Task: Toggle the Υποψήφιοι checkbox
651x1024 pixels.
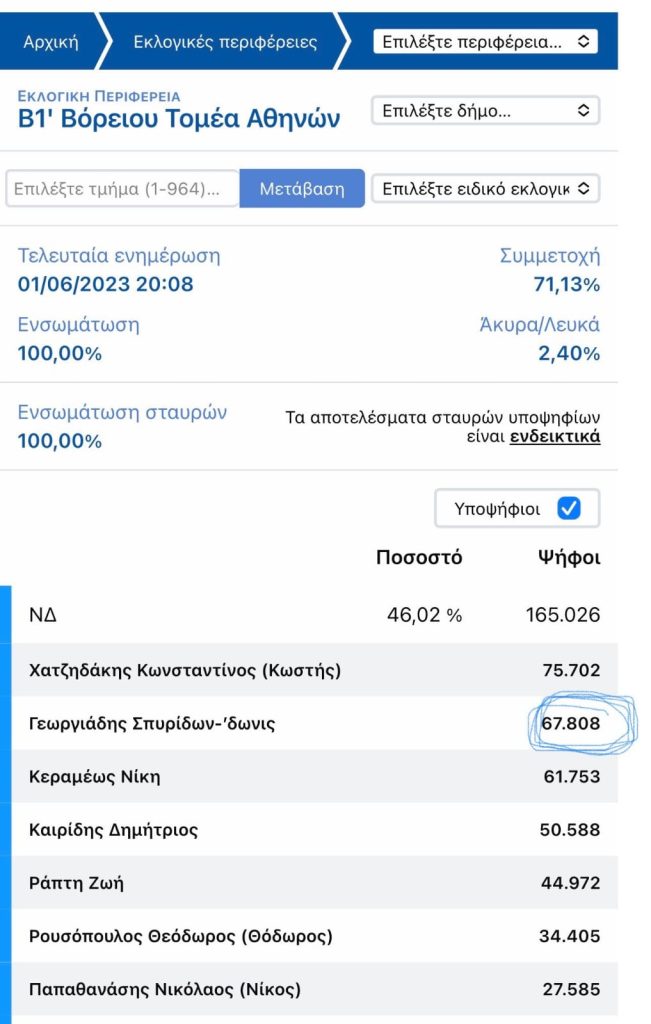Action: click(568, 509)
